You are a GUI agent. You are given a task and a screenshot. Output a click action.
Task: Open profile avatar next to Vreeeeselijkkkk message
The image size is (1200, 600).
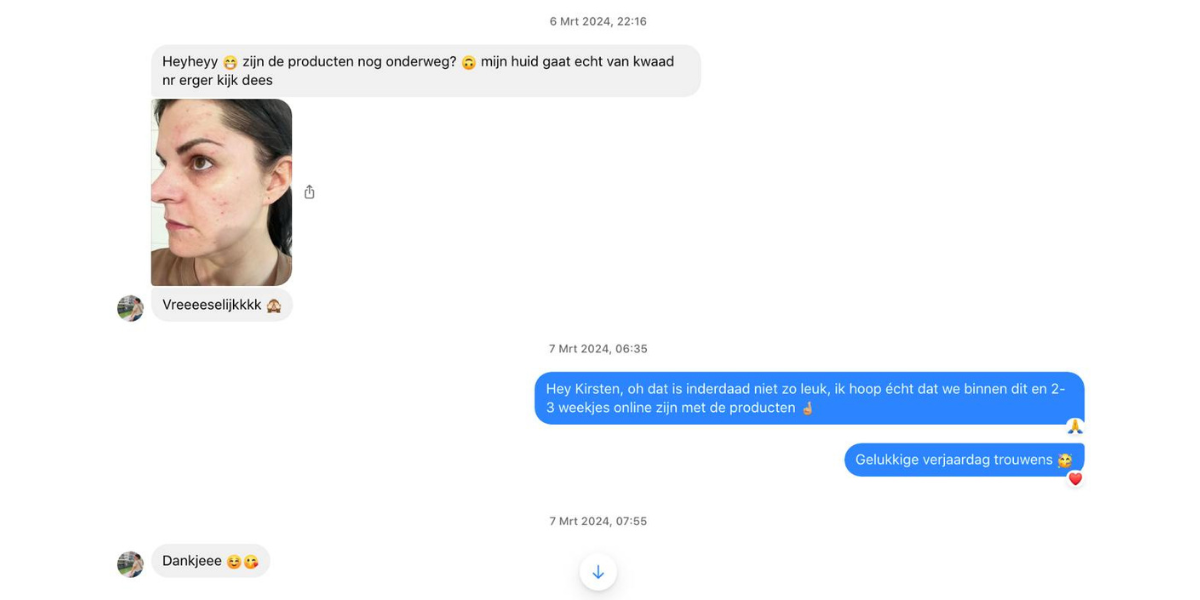tap(130, 308)
